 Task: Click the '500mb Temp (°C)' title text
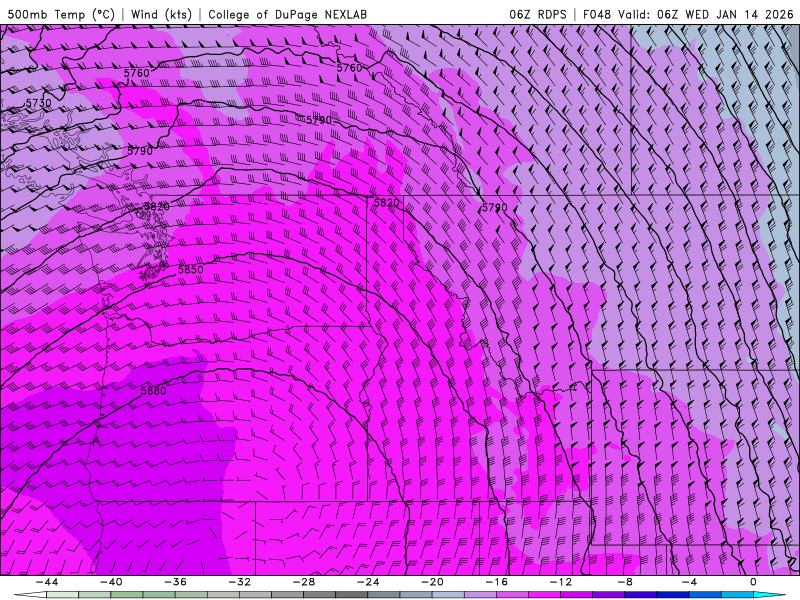(x=61, y=14)
